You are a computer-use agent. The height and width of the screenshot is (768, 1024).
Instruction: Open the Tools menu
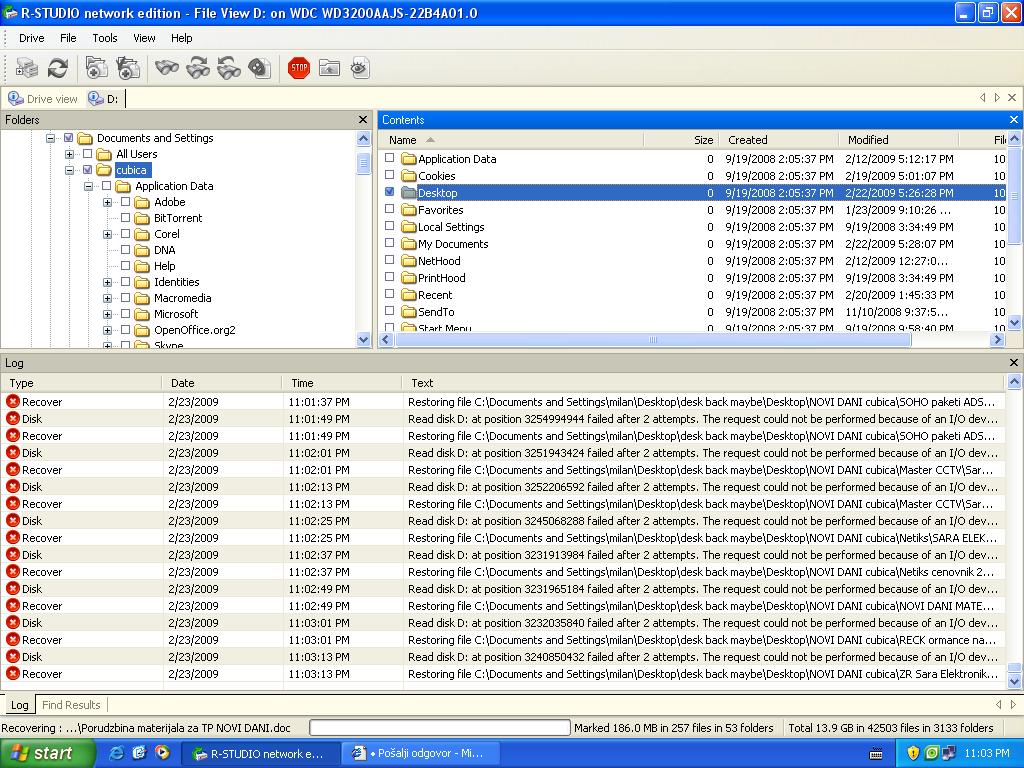coord(105,38)
